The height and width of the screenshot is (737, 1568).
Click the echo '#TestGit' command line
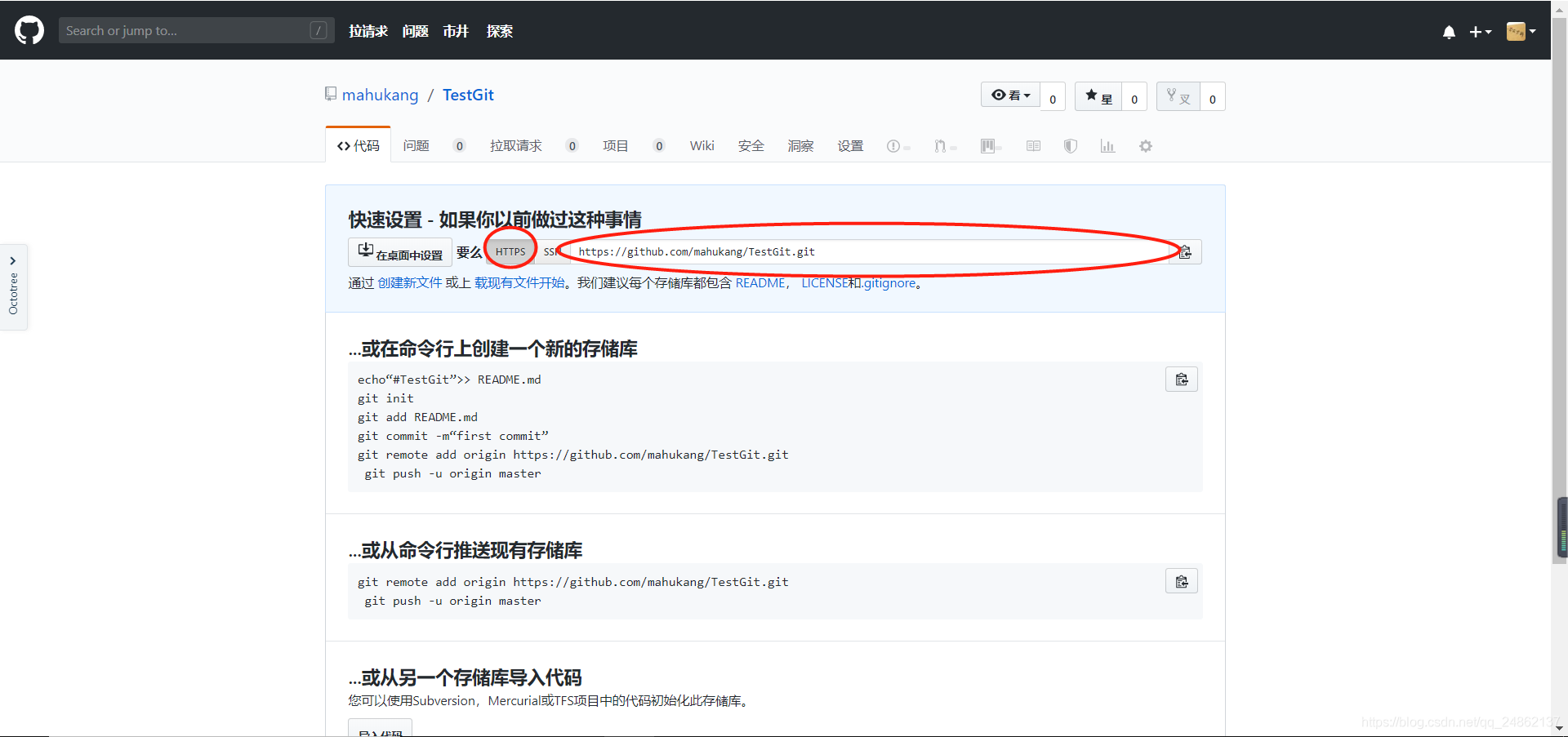click(449, 380)
